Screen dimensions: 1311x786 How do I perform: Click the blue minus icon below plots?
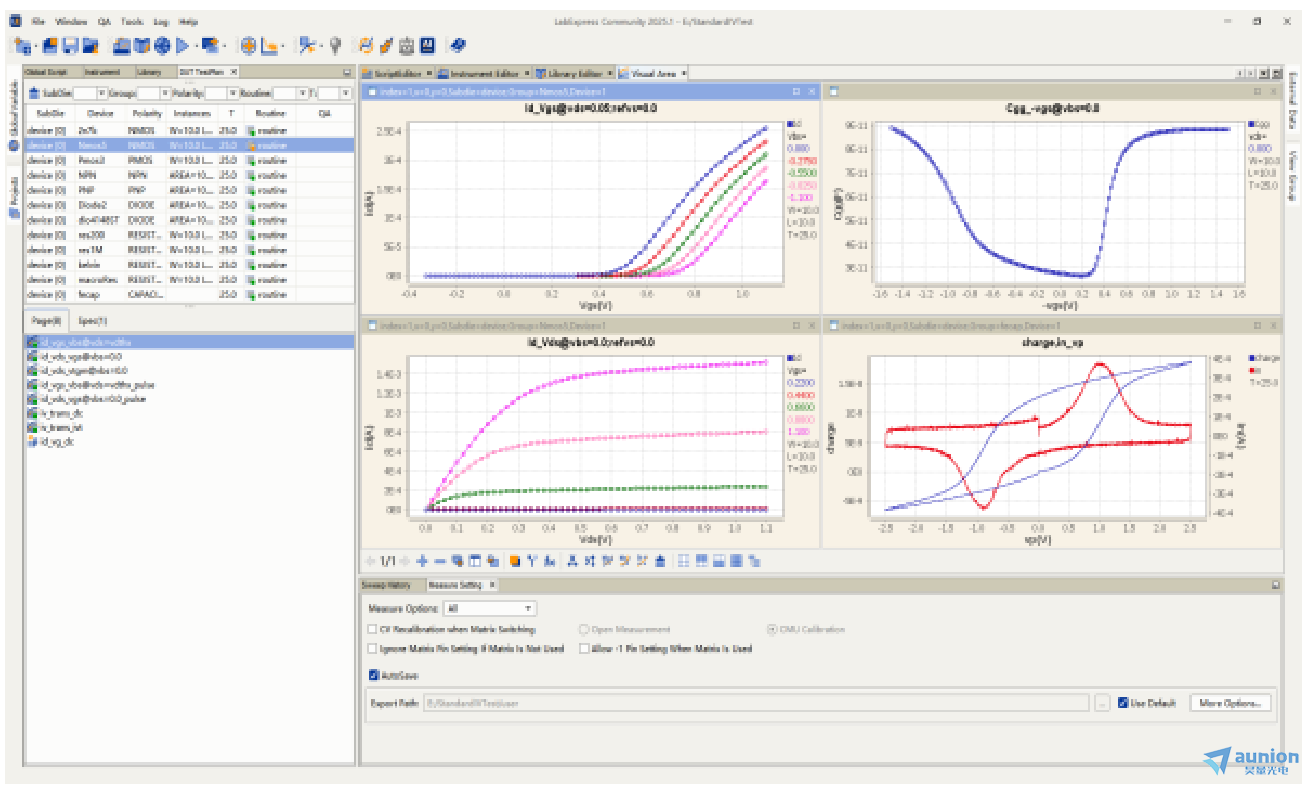439,561
